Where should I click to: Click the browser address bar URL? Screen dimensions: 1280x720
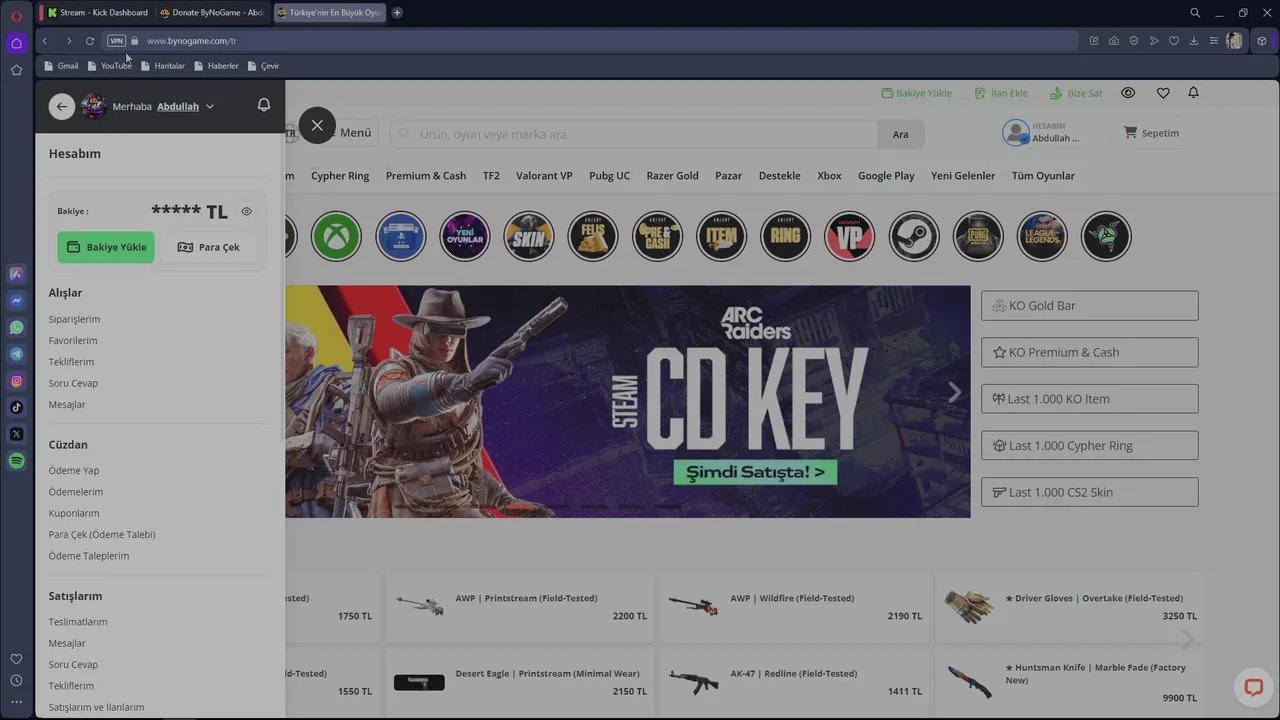tap(191, 41)
